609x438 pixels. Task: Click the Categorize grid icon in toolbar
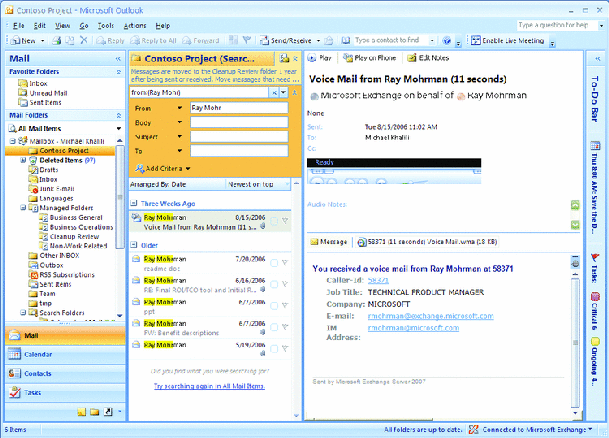pos(233,40)
